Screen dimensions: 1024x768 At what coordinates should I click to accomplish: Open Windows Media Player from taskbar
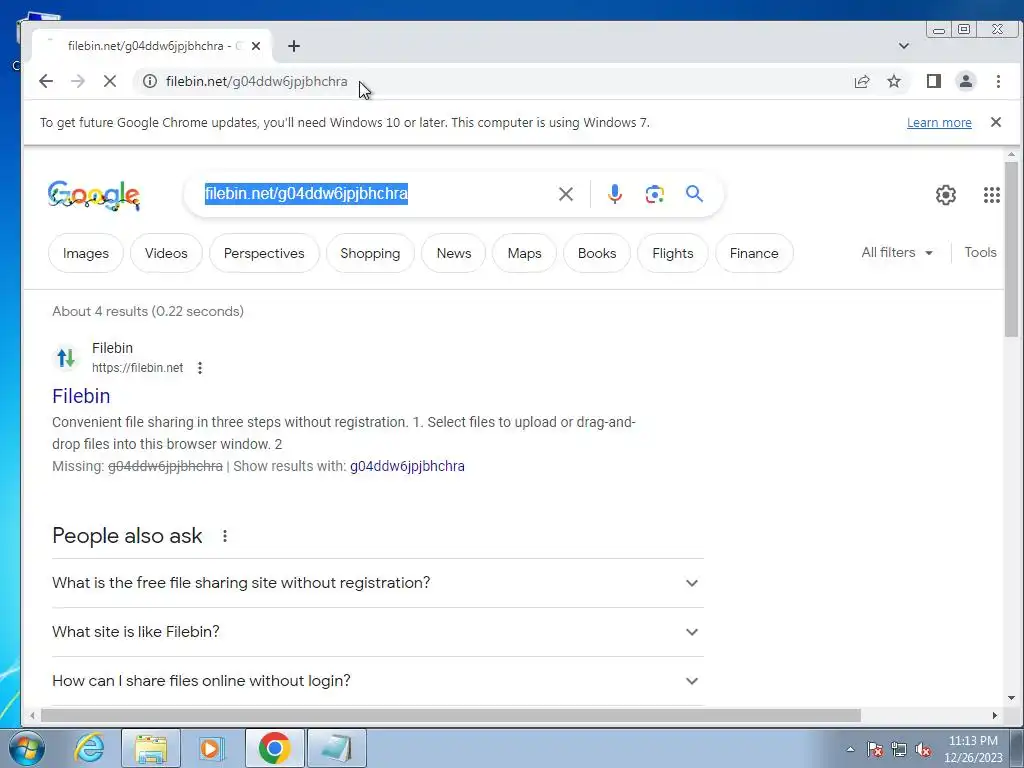click(x=211, y=748)
